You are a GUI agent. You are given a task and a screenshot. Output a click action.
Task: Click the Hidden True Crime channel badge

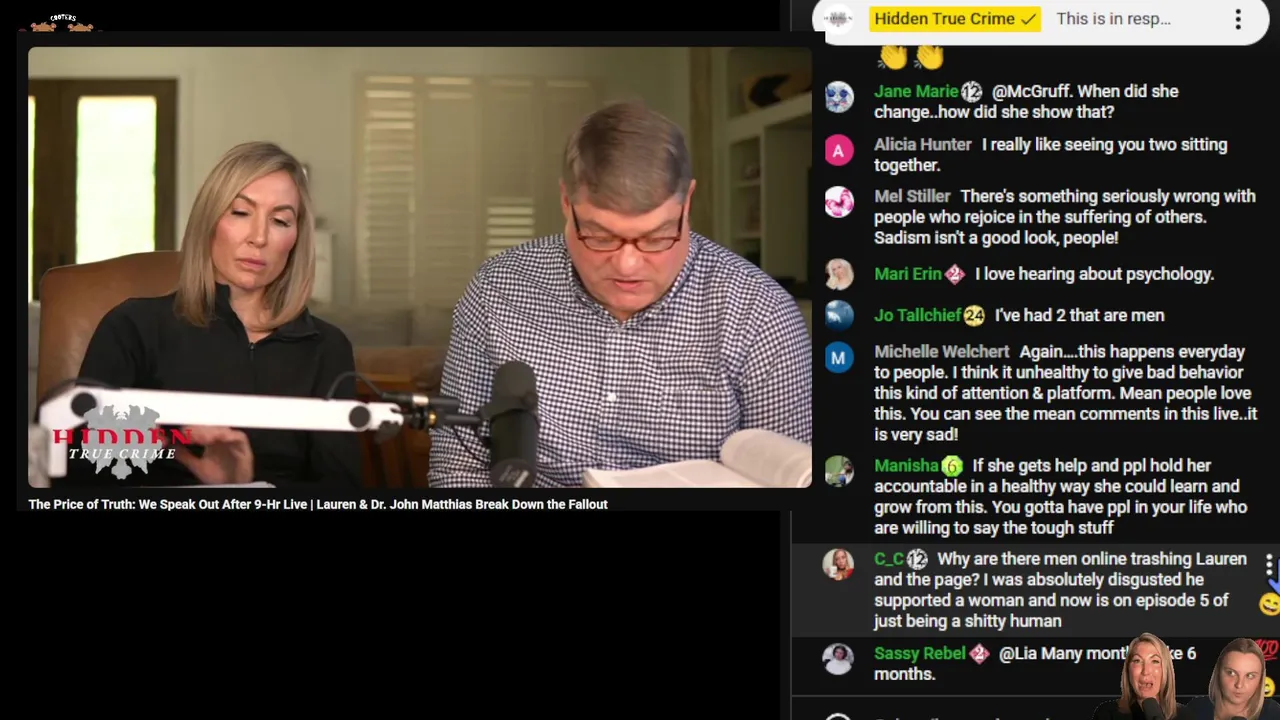coord(955,19)
